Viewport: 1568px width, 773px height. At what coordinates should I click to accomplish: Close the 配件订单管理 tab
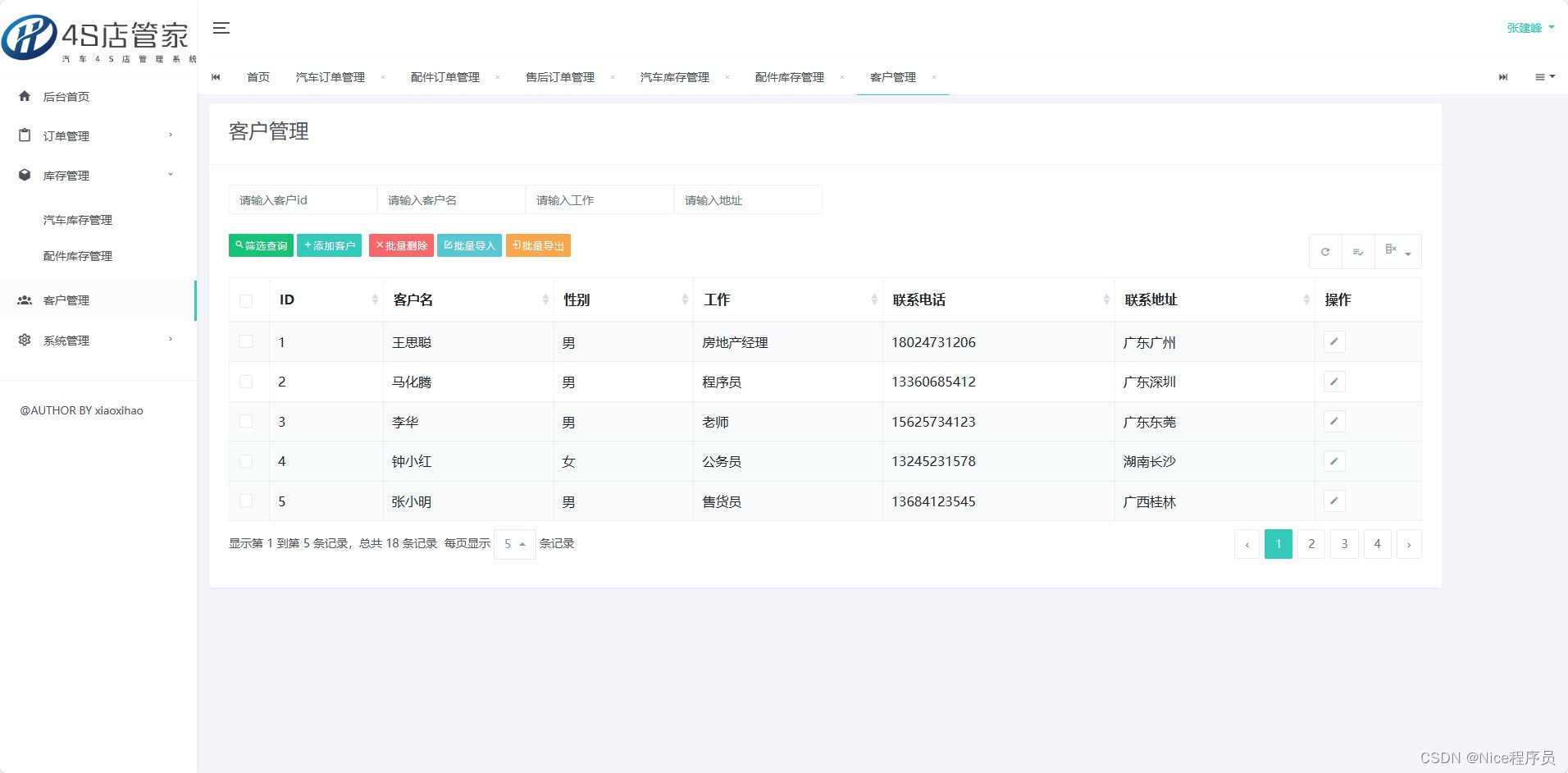click(x=498, y=77)
